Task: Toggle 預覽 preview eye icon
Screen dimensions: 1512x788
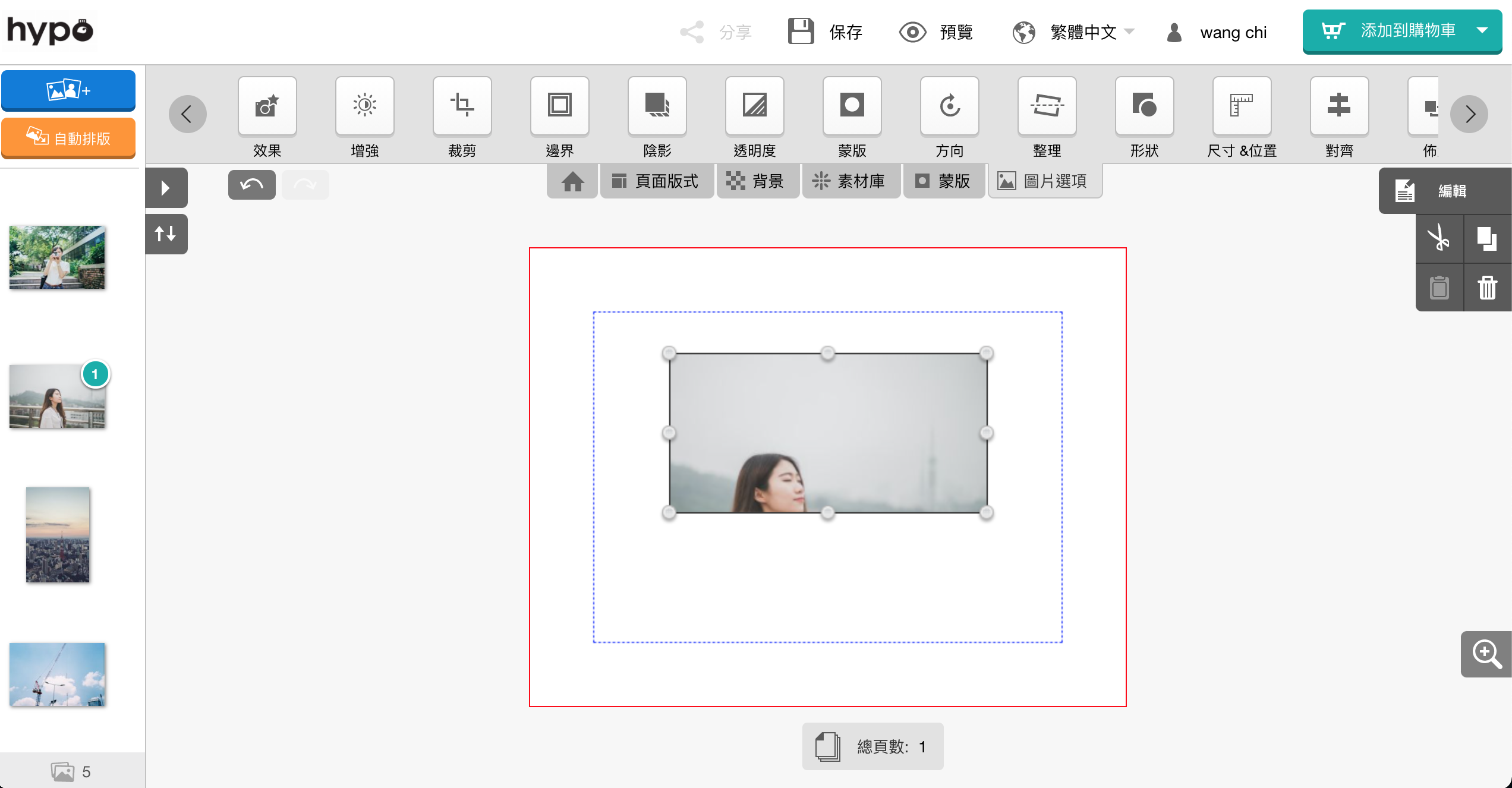Action: pos(912,32)
